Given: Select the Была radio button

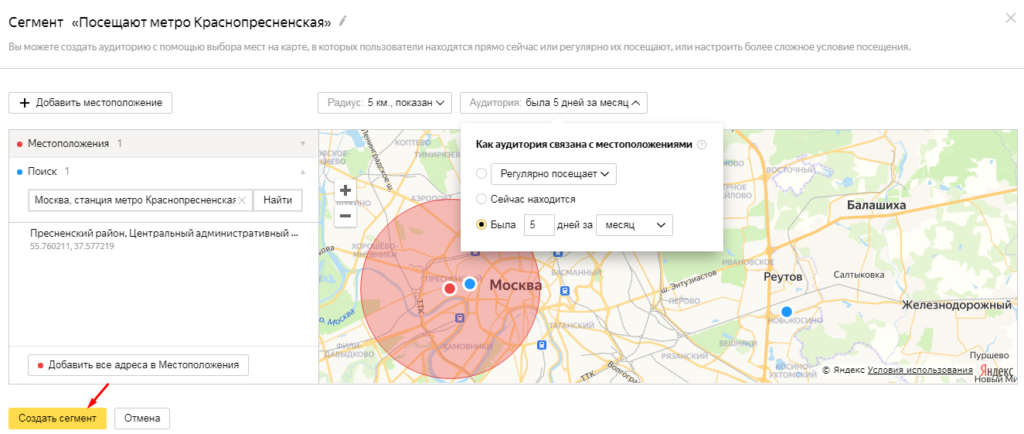Looking at the screenshot, I should coord(482,225).
